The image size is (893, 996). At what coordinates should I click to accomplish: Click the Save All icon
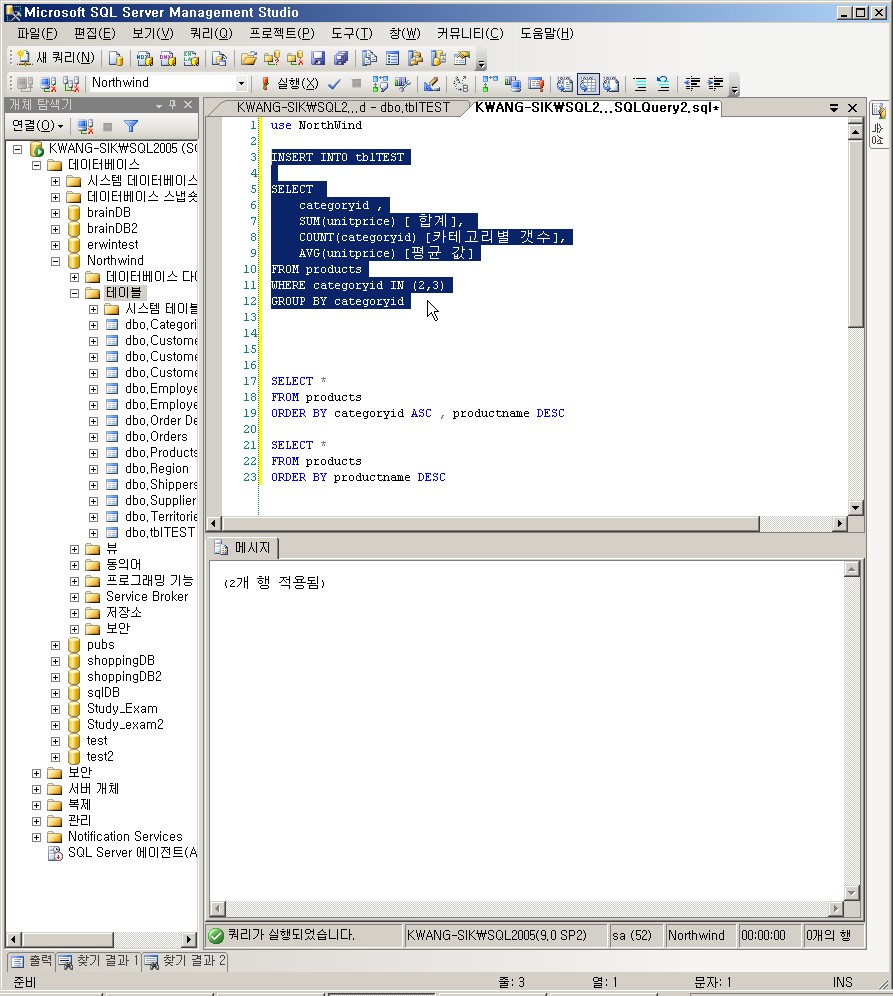point(341,58)
